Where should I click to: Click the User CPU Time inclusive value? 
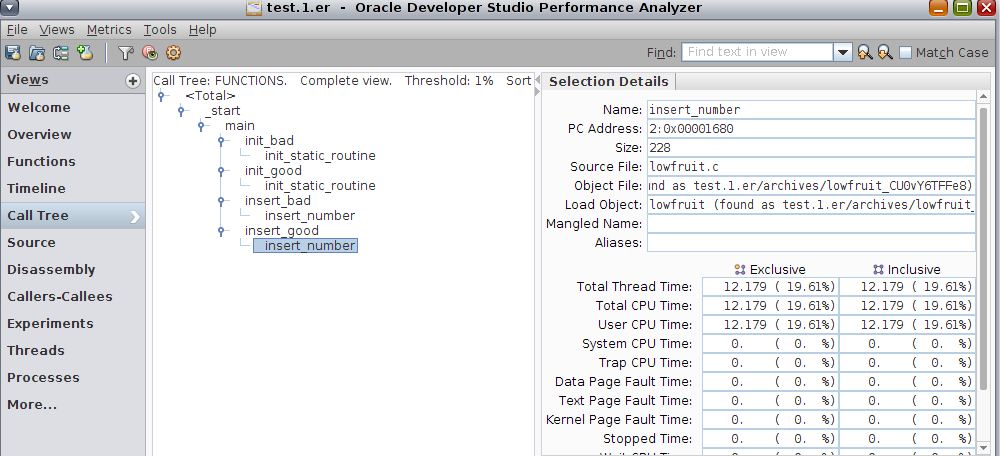coord(907,325)
